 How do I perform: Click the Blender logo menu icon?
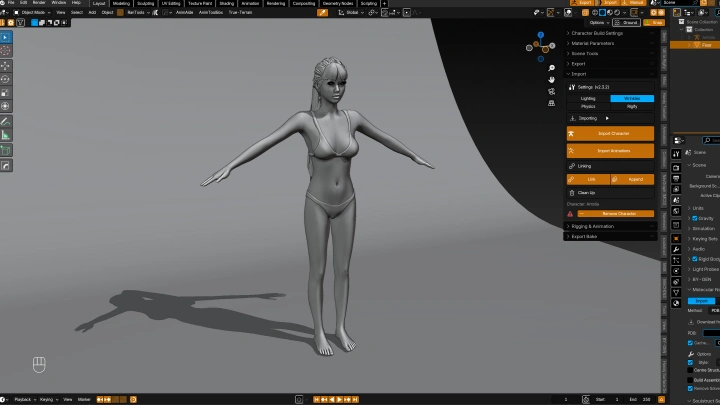[2, 3]
